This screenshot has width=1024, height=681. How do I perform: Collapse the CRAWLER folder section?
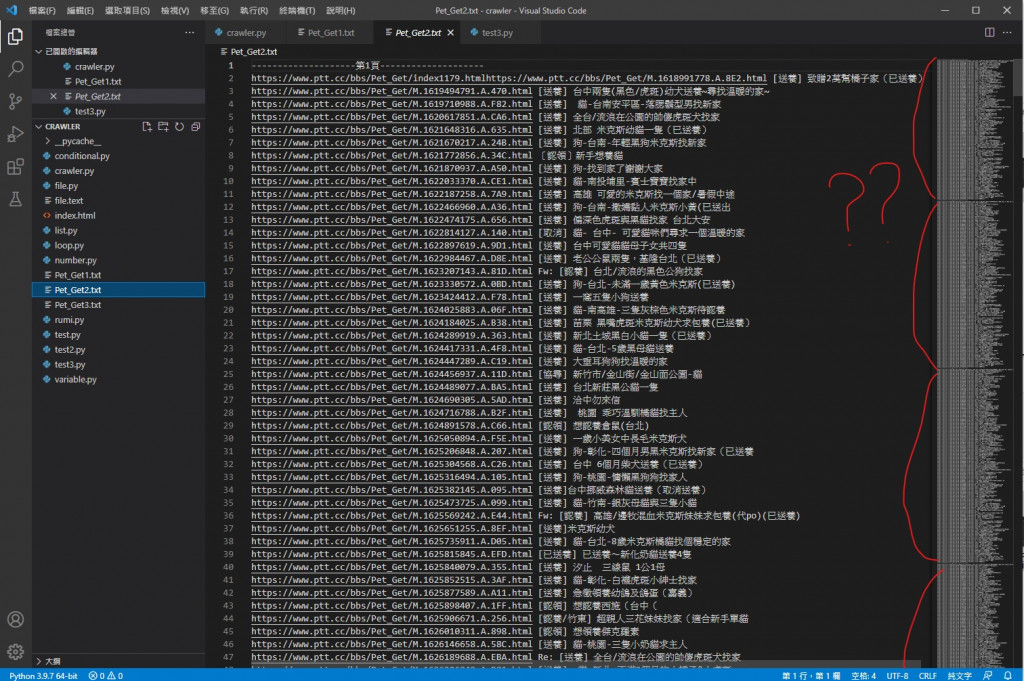tap(39, 127)
